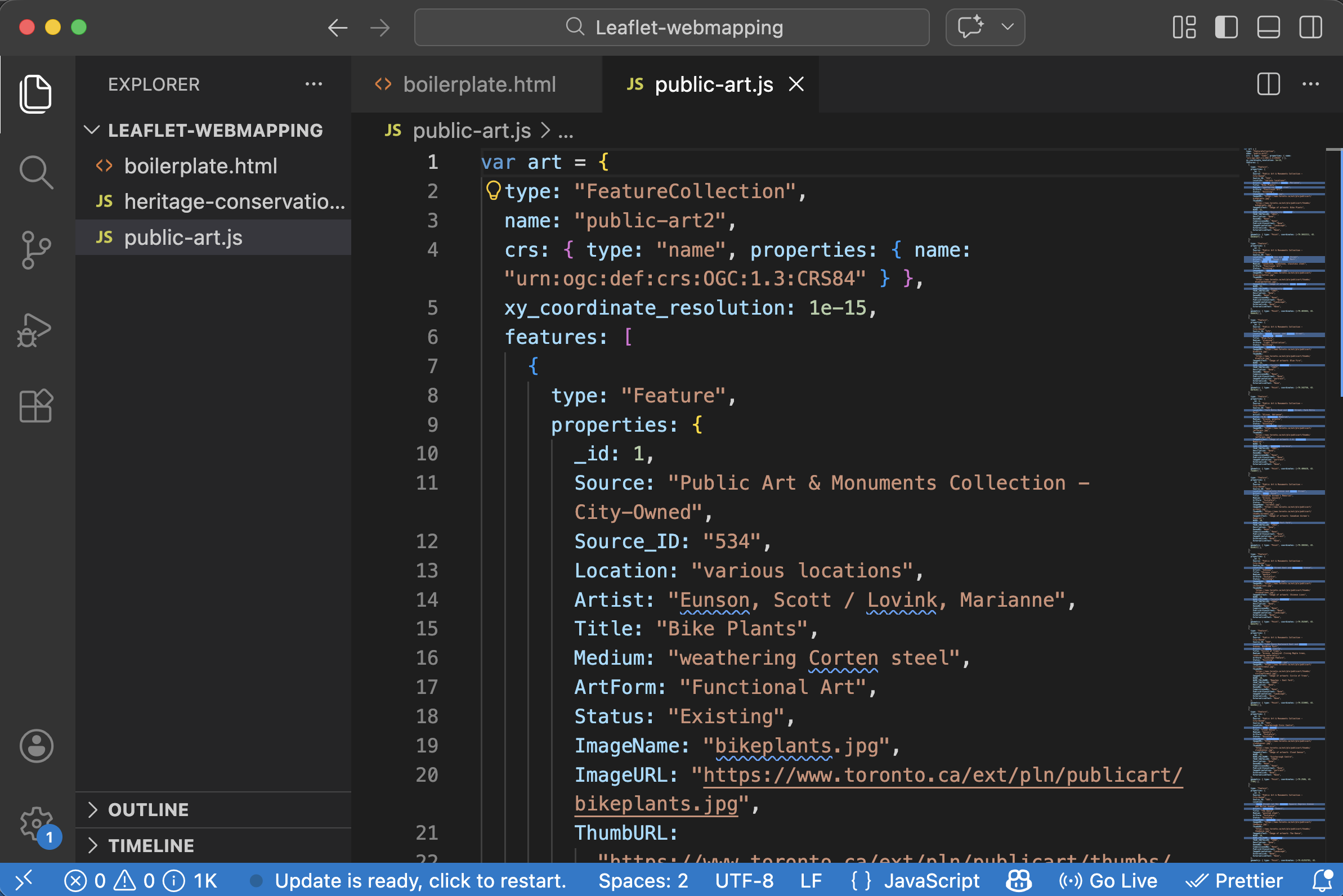Click the lightbulb code action icon
The height and width of the screenshot is (896, 1343).
pyautogui.click(x=493, y=190)
